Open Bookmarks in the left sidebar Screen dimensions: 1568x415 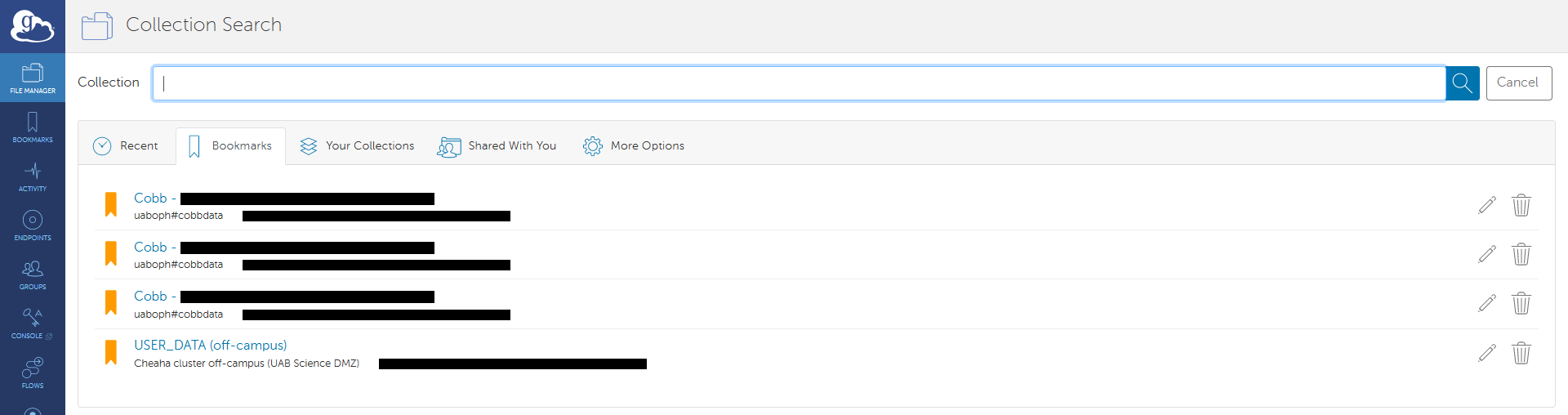pyautogui.click(x=33, y=127)
